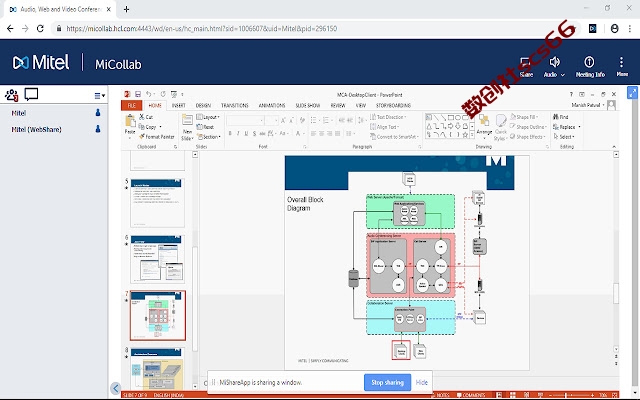Expand shared view to full screen
Screen dimensions: 640x400
(x=632, y=93)
